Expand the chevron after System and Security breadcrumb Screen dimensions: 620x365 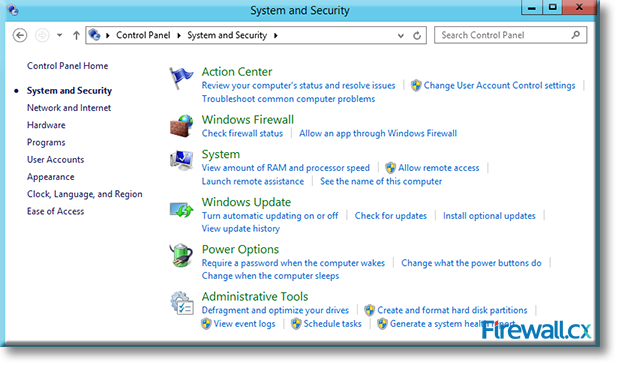tap(276, 35)
